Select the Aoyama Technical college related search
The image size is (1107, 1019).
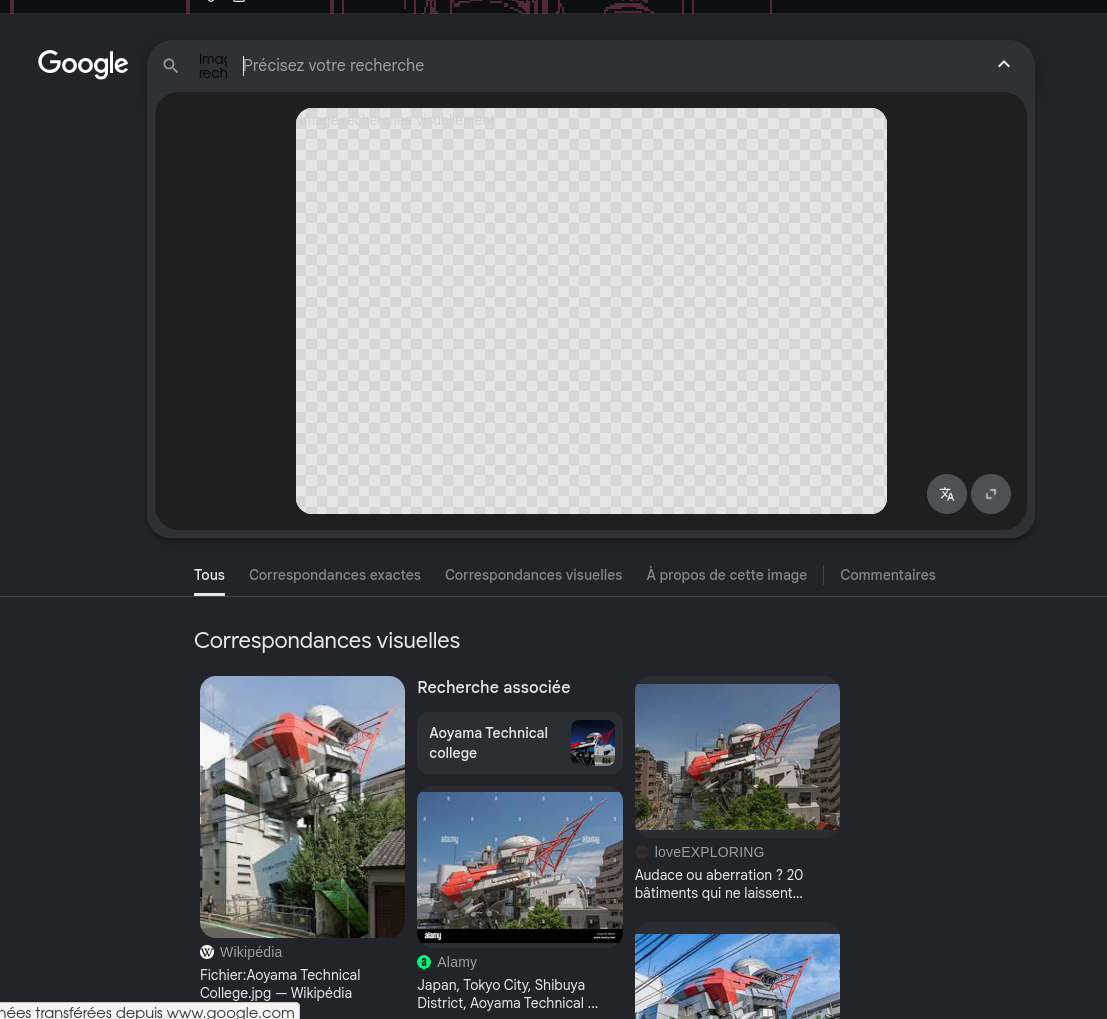click(x=520, y=743)
